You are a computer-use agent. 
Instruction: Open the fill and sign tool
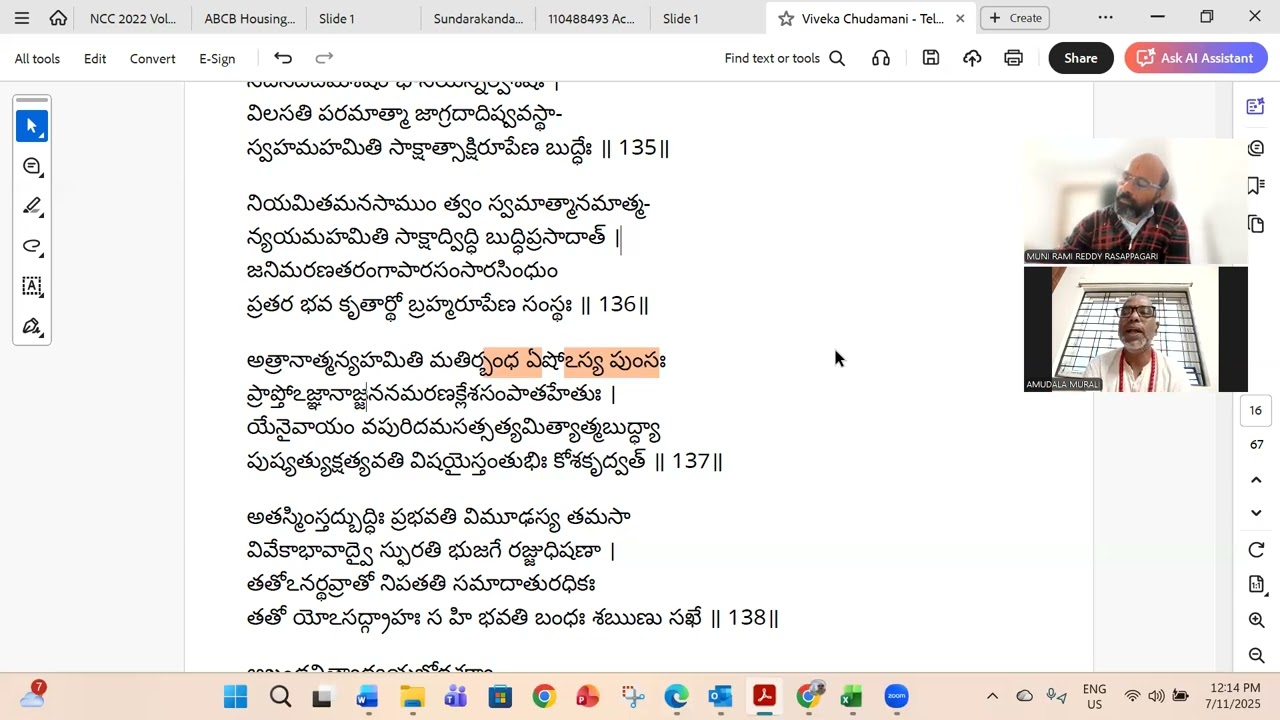pos(32,326)
